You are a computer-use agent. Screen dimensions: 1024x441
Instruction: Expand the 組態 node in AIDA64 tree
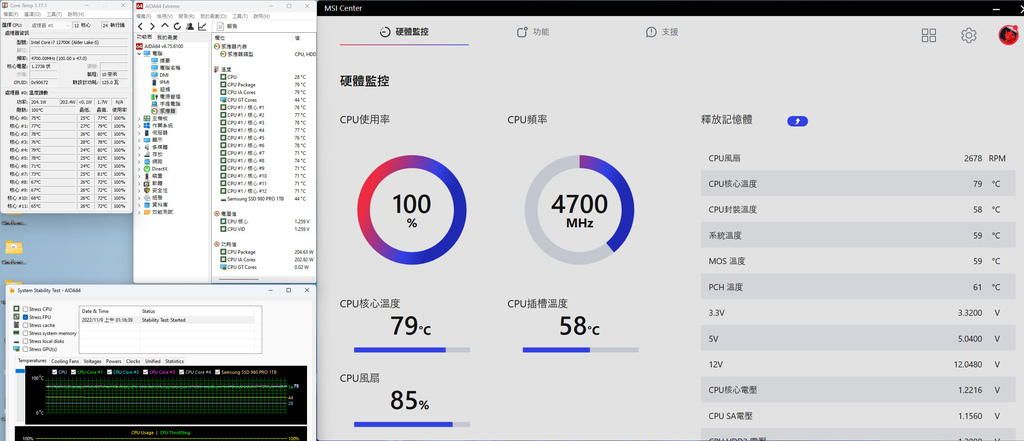pyautogui.click(x=139, y=197)
